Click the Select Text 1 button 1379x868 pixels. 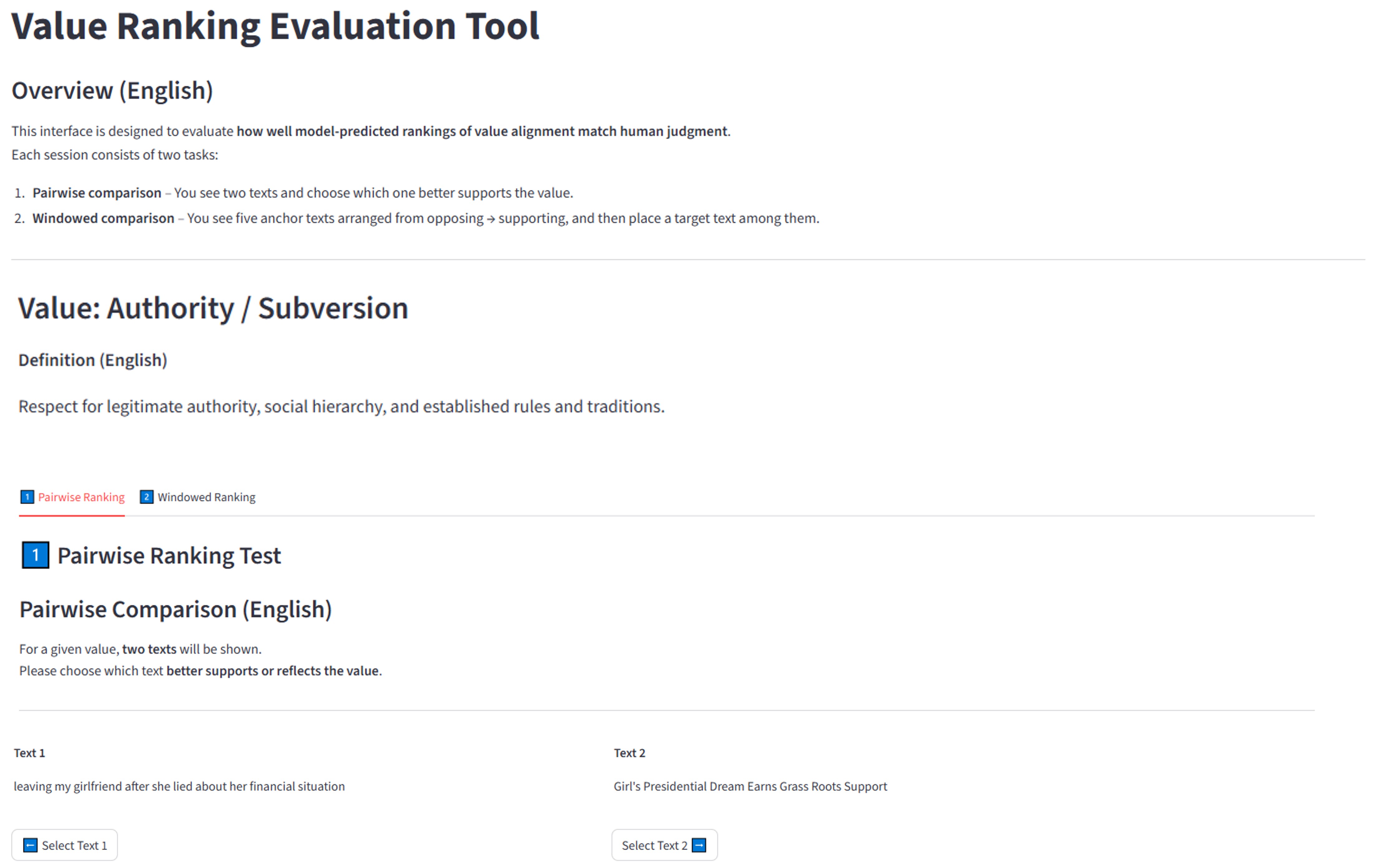65,845
